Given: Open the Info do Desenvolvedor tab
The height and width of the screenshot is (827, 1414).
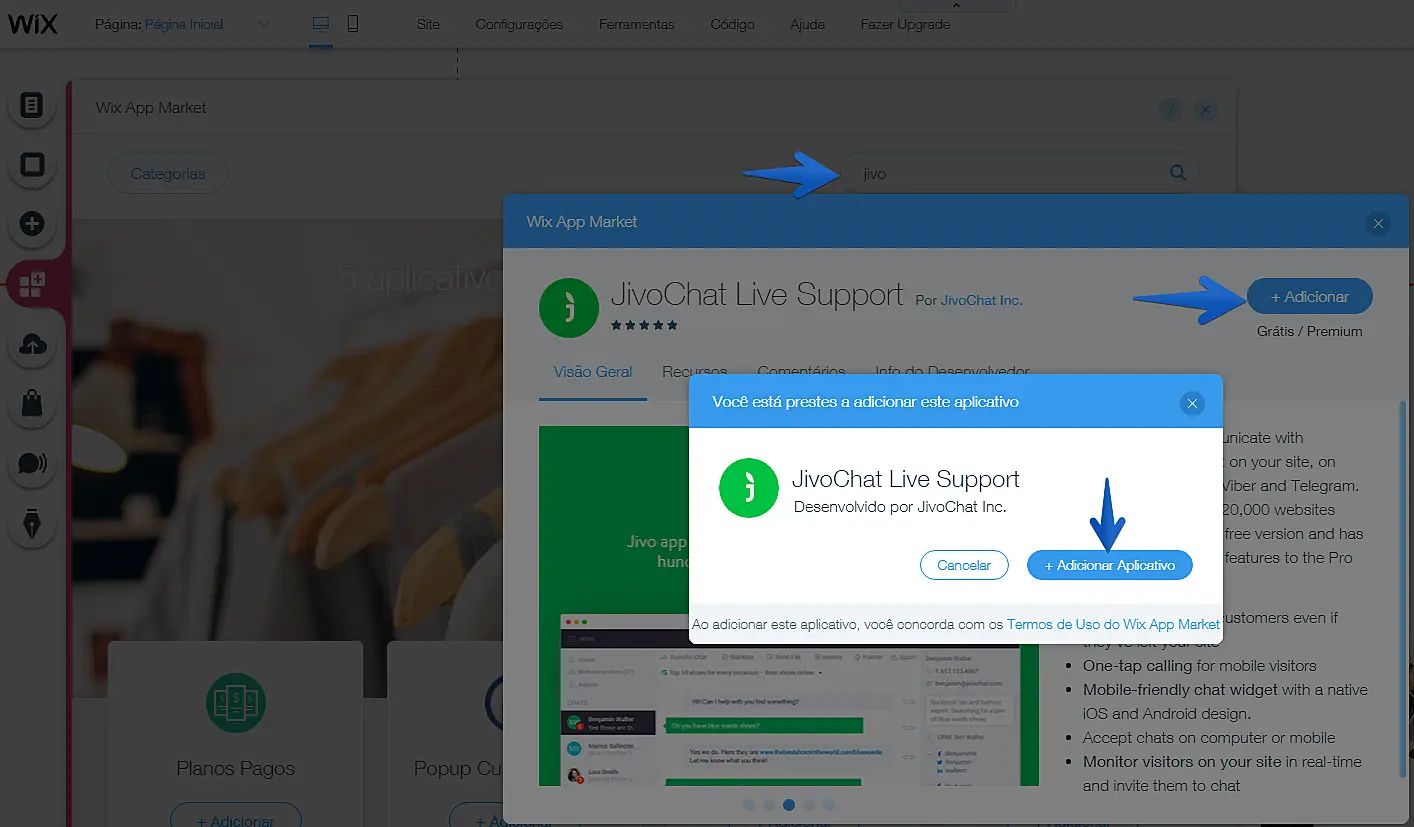Looking at the screenshot, I should (x=952, y=372).
